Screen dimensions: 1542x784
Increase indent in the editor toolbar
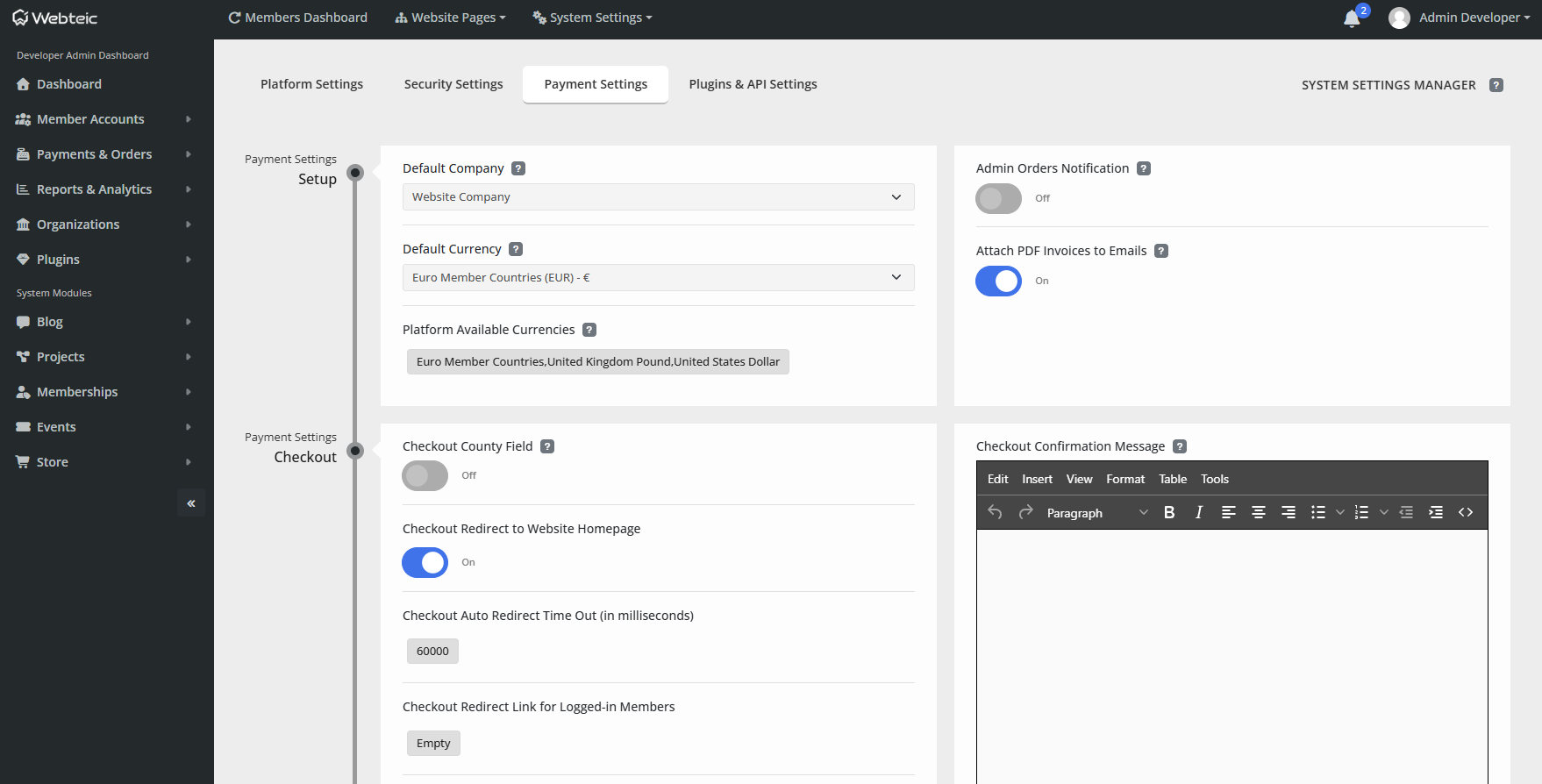[x=1436, y=512]
